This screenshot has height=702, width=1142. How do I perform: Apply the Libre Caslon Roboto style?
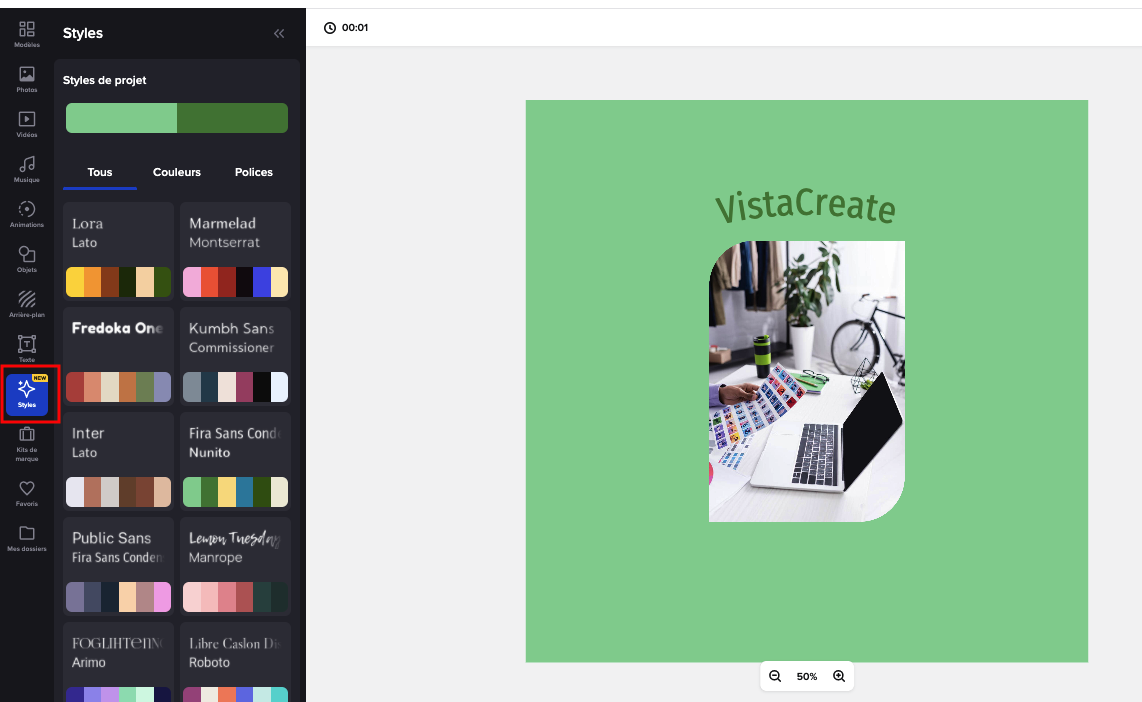coord(235,662)
